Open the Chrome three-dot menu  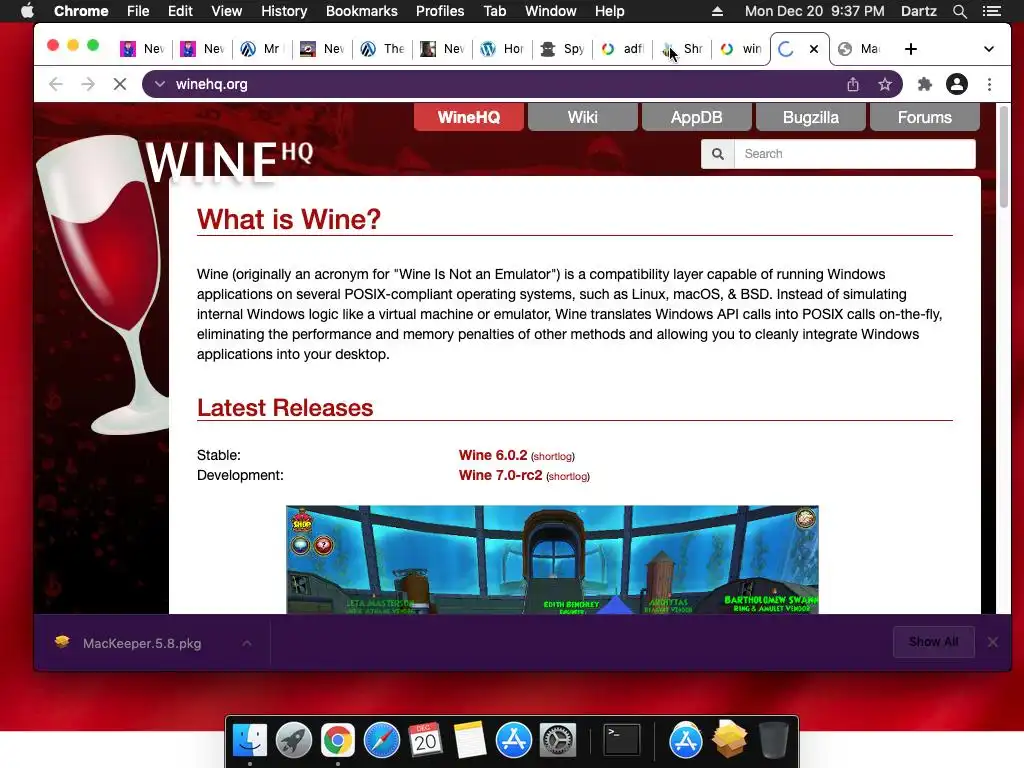989,84
